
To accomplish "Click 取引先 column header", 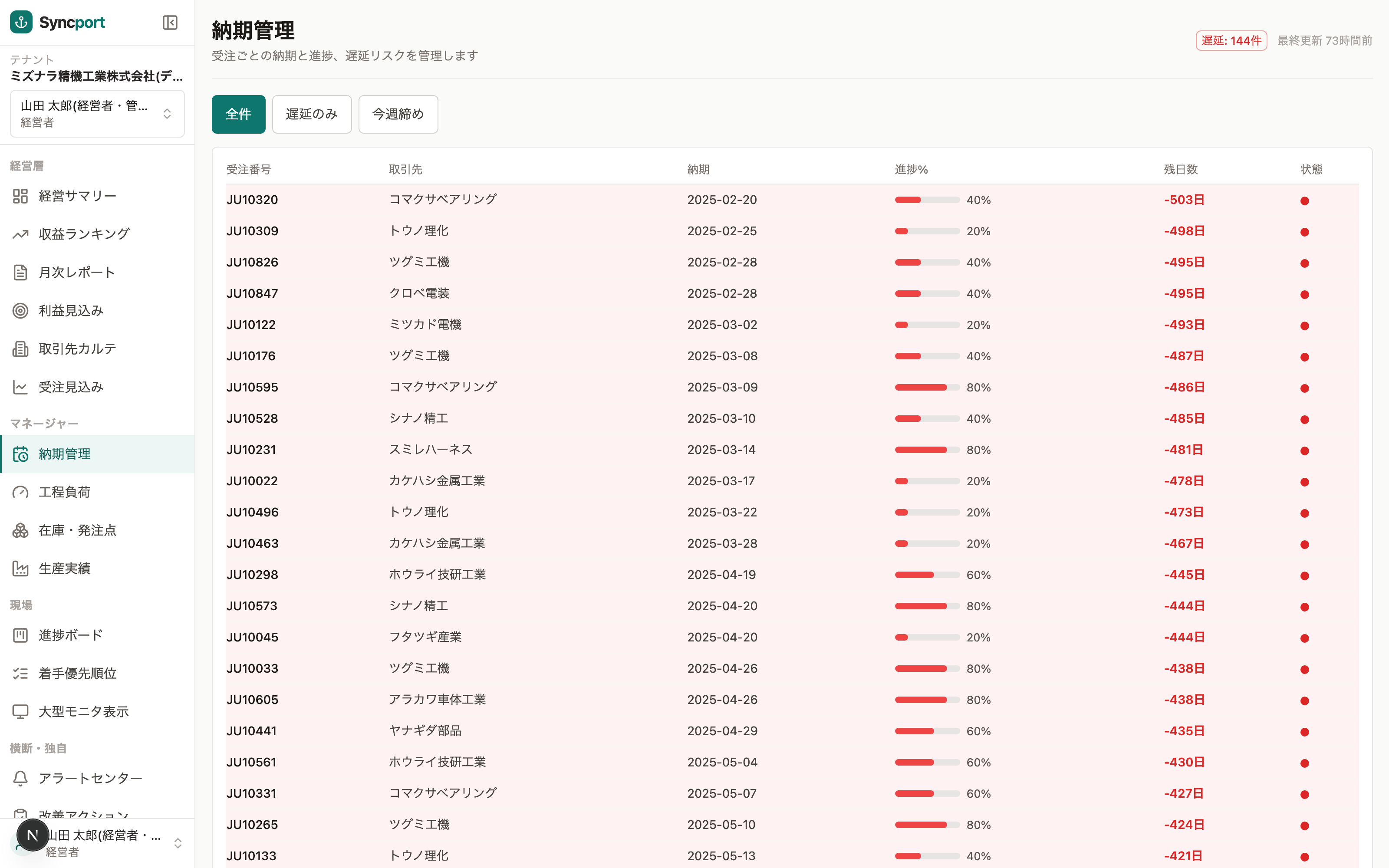I will point(405,169).
